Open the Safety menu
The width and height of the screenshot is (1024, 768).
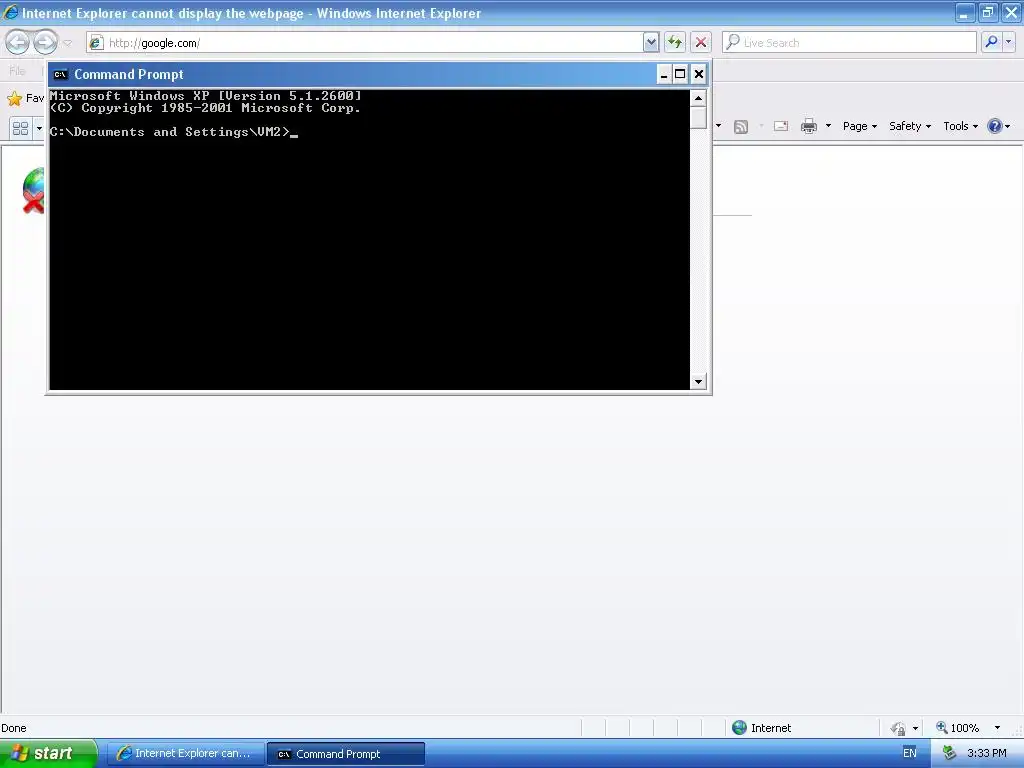[910, 126]
